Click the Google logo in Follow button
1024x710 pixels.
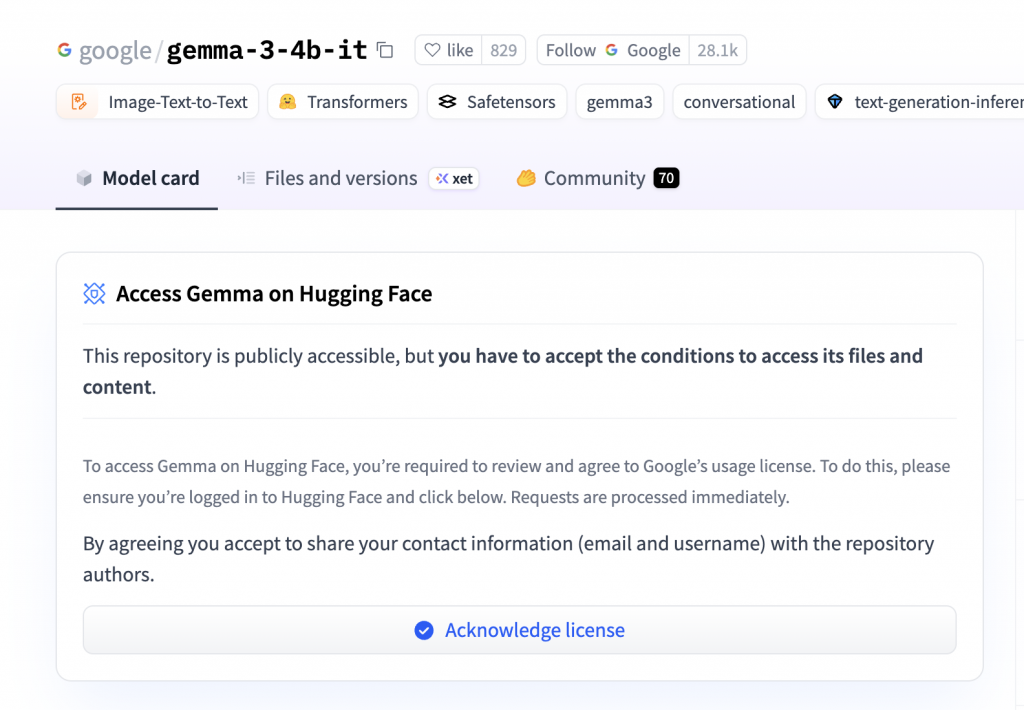point(611,50)
